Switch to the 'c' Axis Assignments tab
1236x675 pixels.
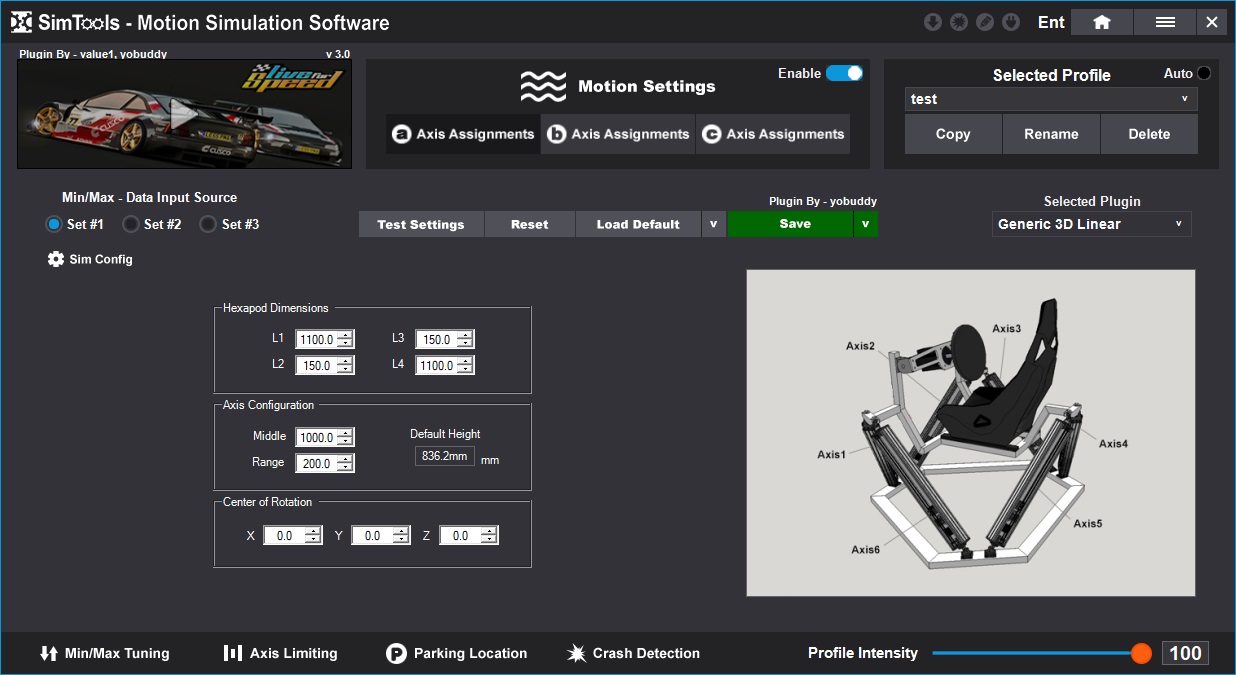point(773,134)
